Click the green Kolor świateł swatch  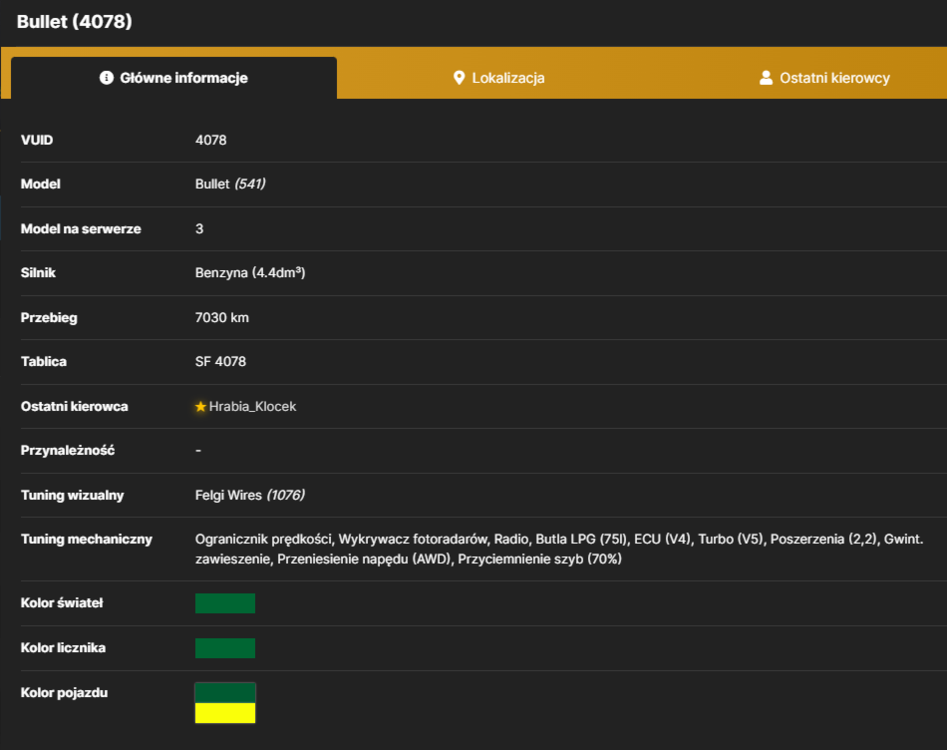[x=225, y=603]
